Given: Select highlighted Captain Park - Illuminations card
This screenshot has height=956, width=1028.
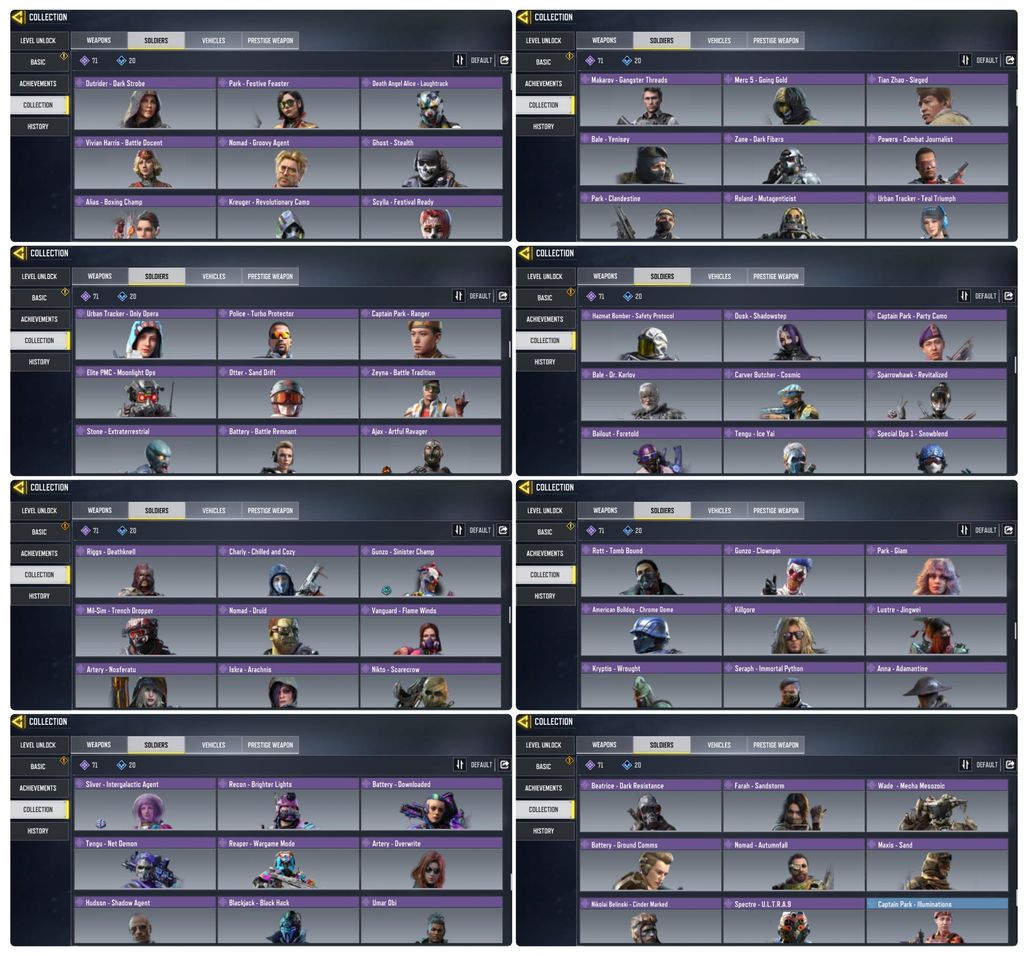Looking at the screenshot, I should pyautogui.click(x=937, y=921).
